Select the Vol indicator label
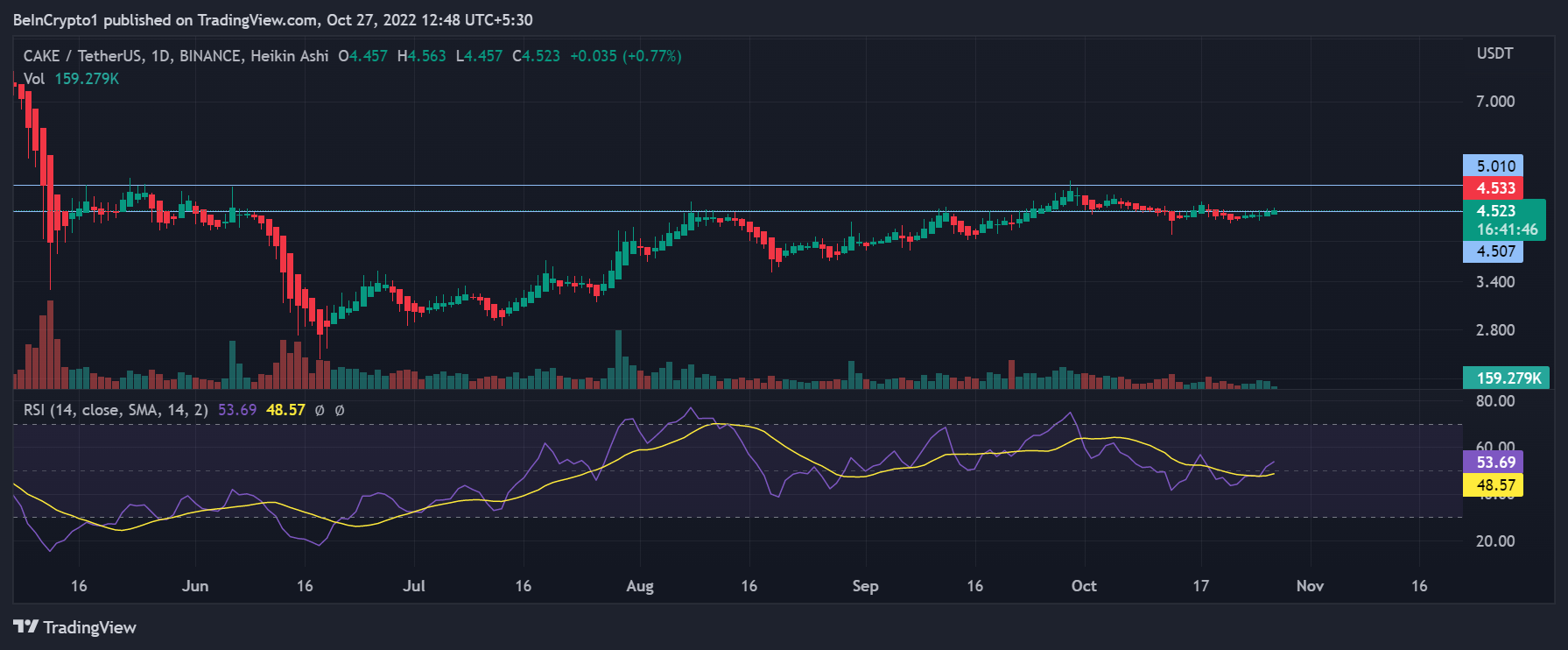1568x650 pixels. pos(34,79)
